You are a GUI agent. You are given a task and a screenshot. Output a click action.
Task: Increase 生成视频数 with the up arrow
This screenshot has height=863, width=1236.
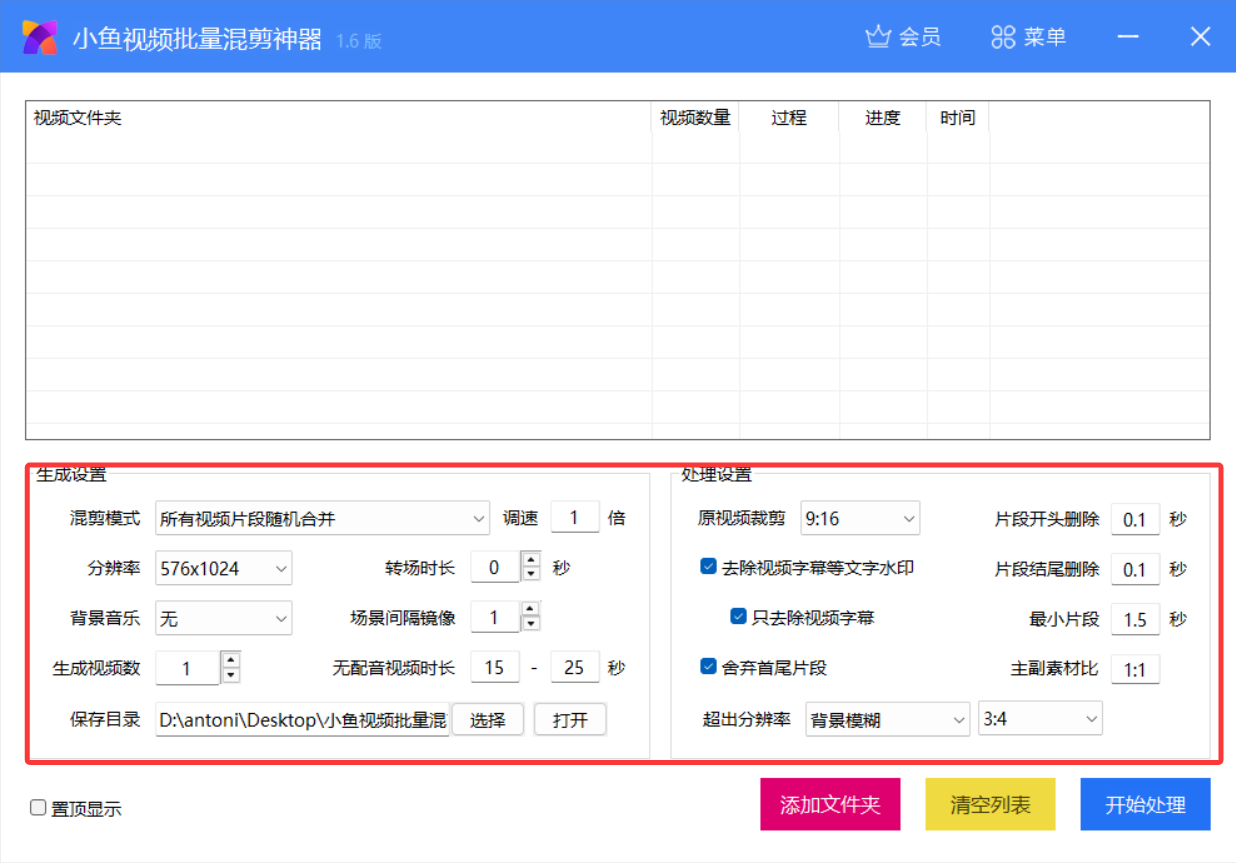[231, 660]
